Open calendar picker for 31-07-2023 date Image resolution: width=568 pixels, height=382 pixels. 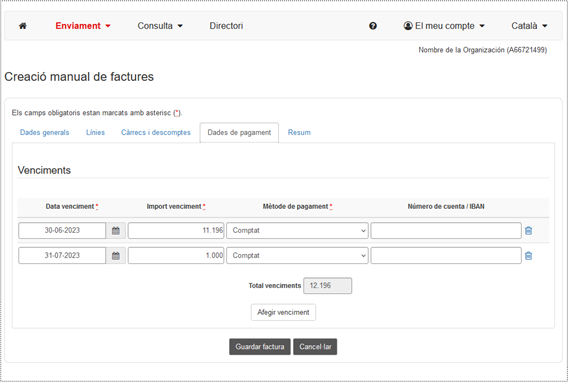click(116, 256)
